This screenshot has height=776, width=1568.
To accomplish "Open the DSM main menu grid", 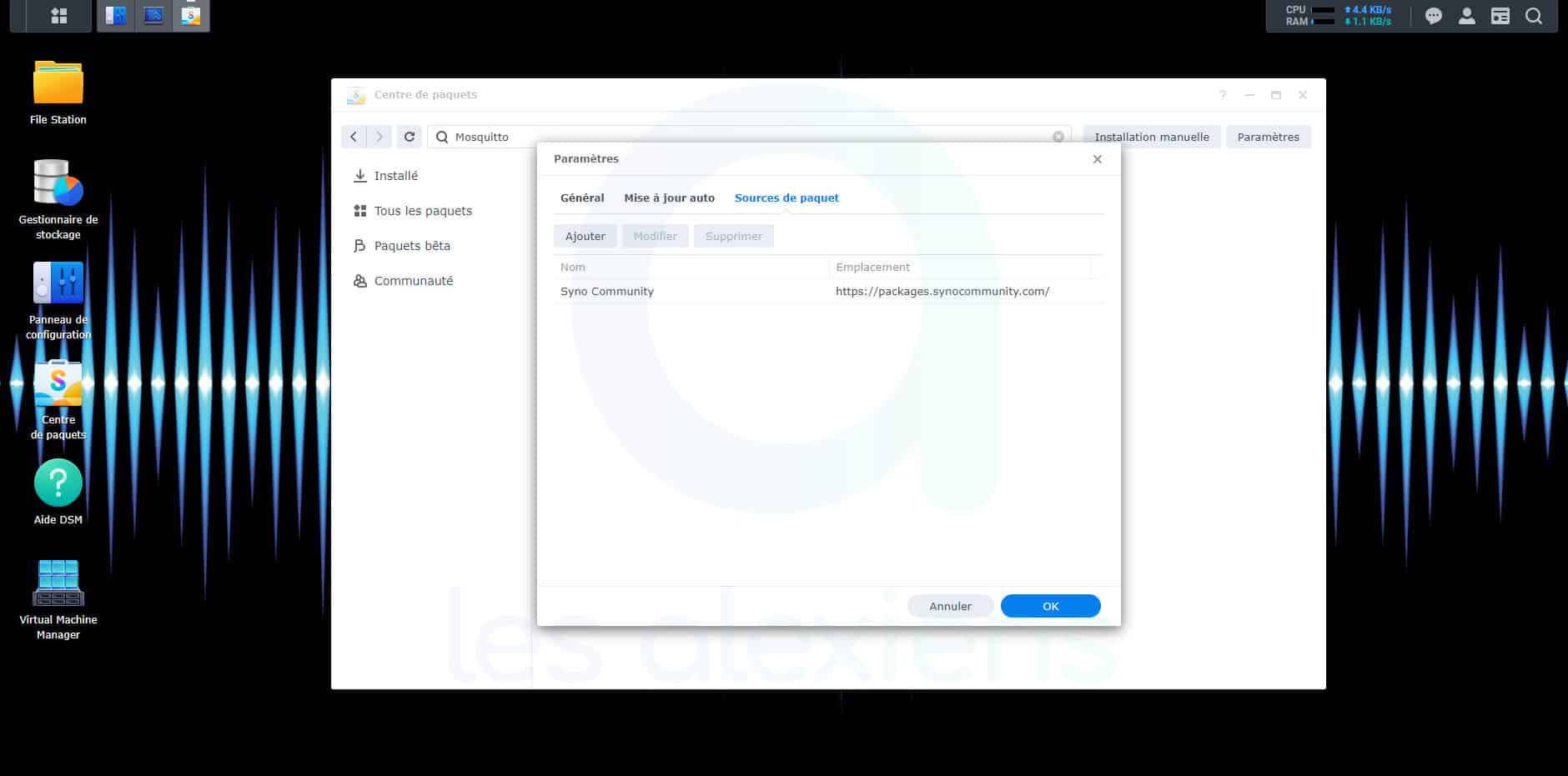I will pos(59,16).
